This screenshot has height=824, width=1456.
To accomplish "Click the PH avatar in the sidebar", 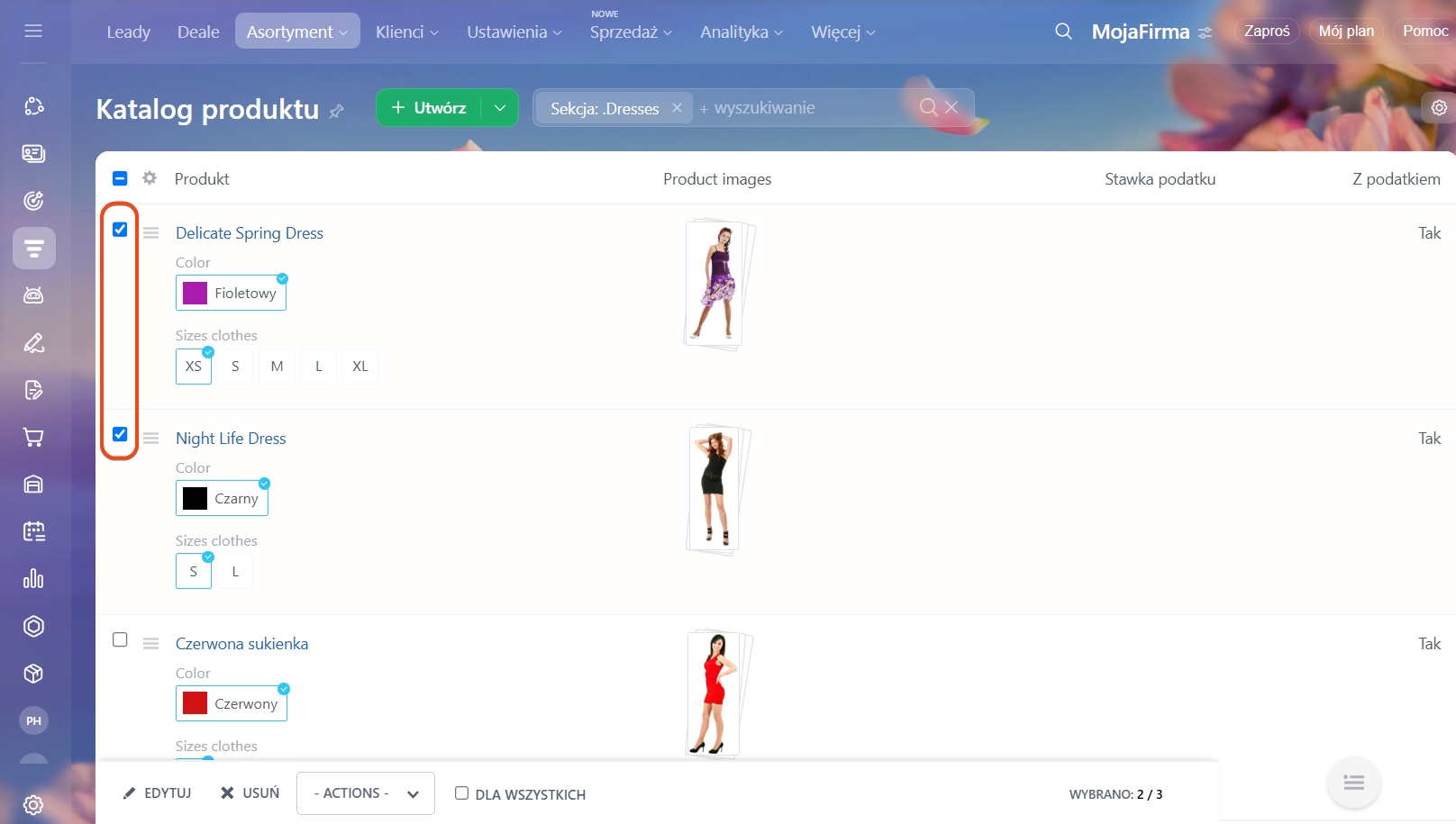I will (33, 720).
